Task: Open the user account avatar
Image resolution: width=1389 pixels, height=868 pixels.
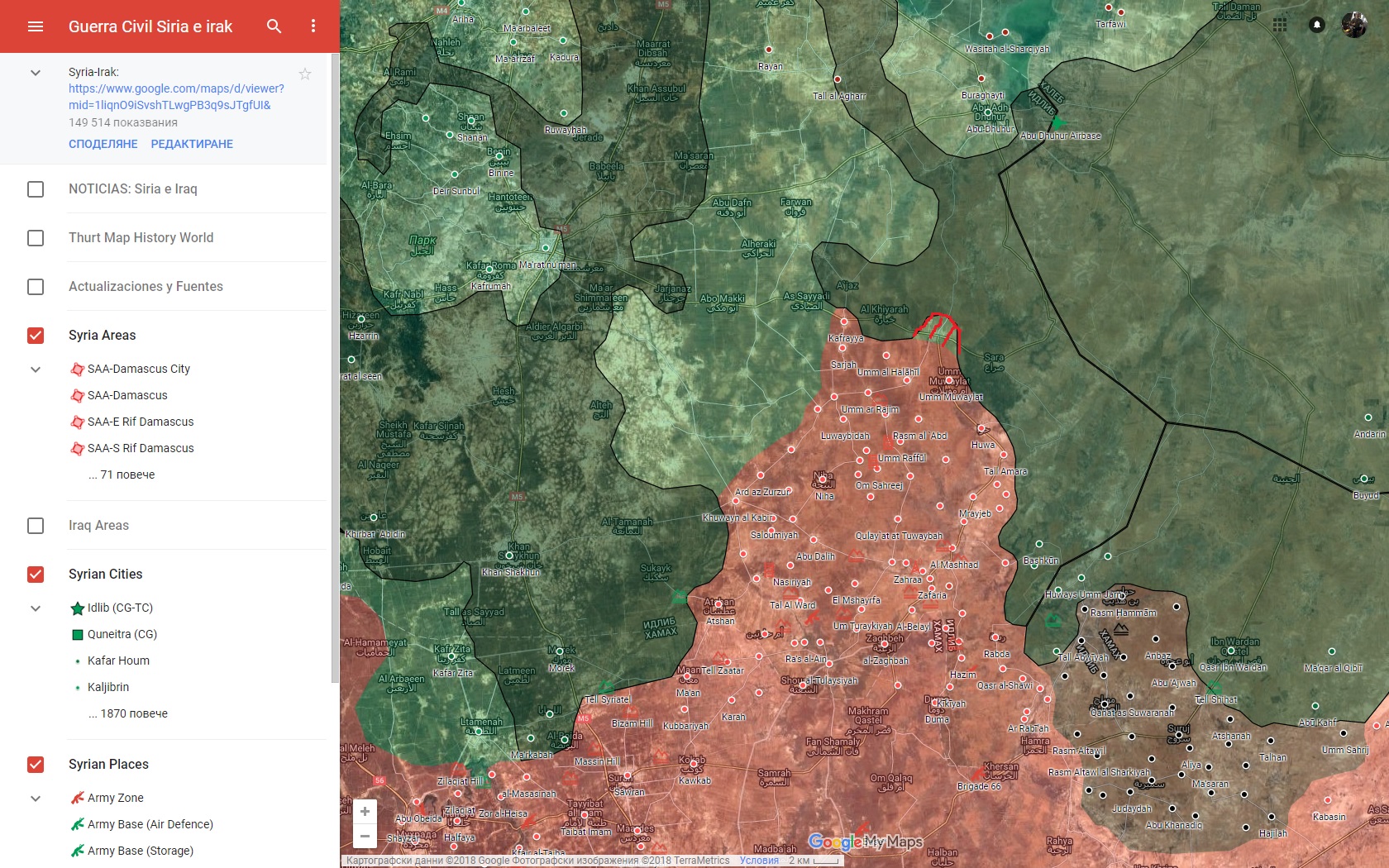Action: (1354, 25)
